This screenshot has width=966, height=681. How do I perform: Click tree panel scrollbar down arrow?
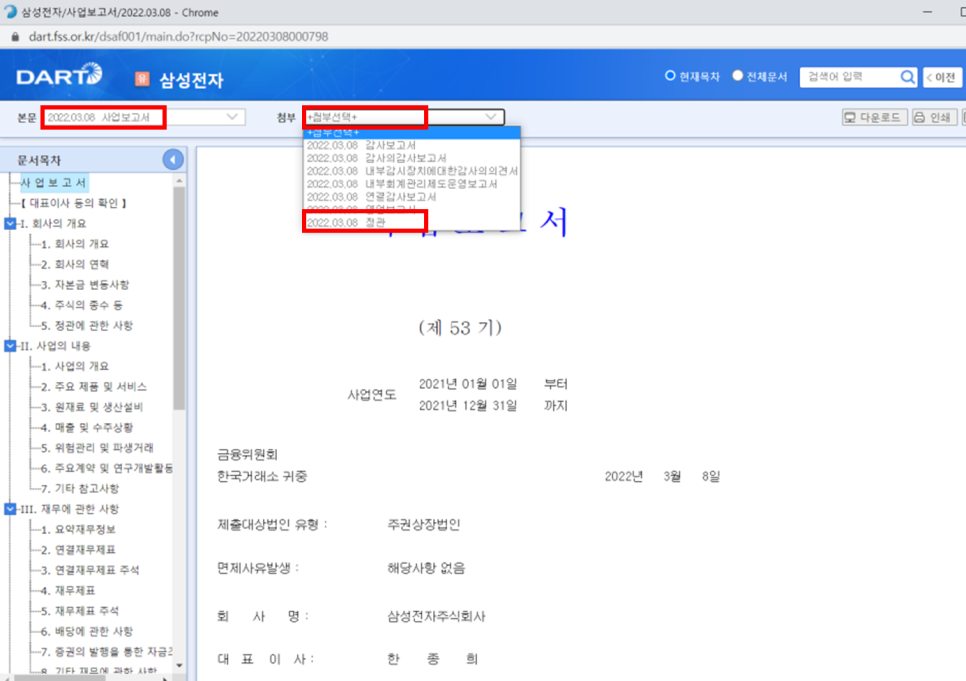179,666
